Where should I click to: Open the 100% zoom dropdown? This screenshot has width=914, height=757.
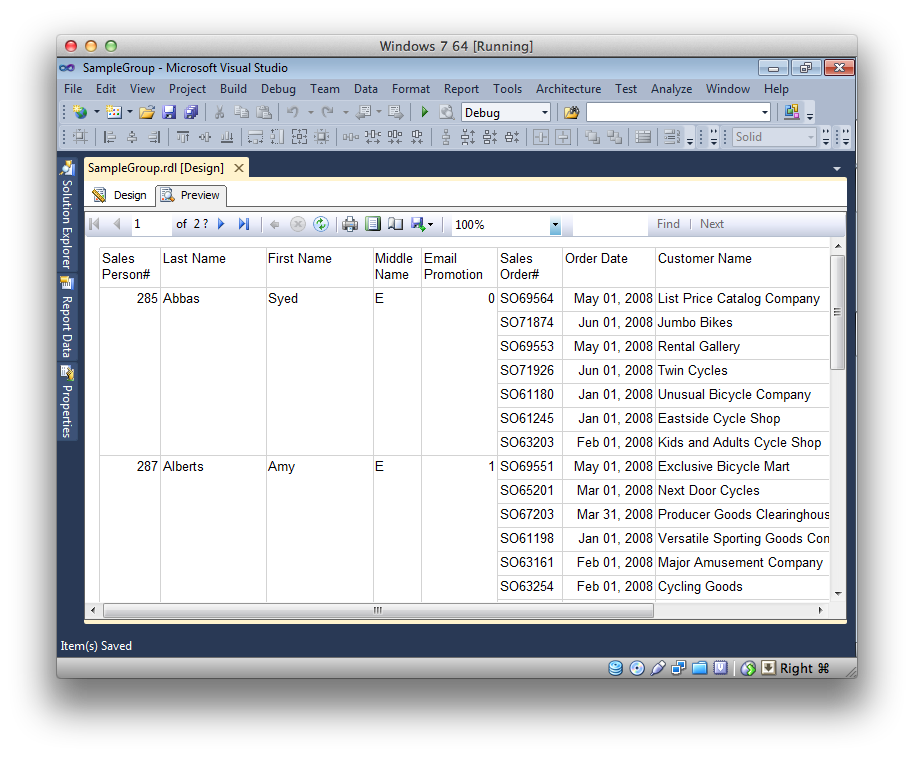(x=555, y=224)
